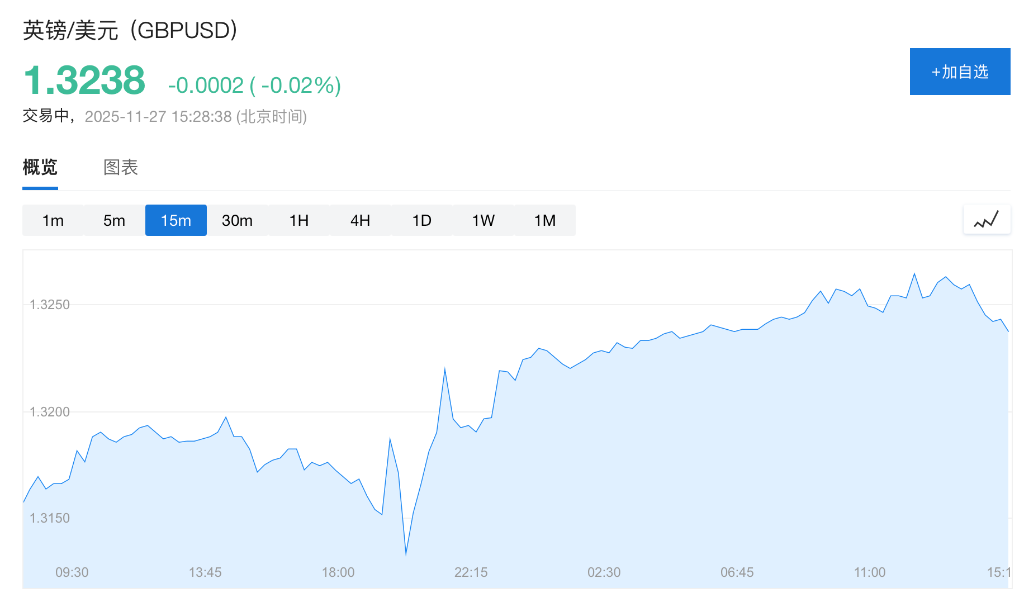The height and width of the screenshot is (598, 1024).
Task: Click the 06:45 time axis label
Action: [737, 572]
